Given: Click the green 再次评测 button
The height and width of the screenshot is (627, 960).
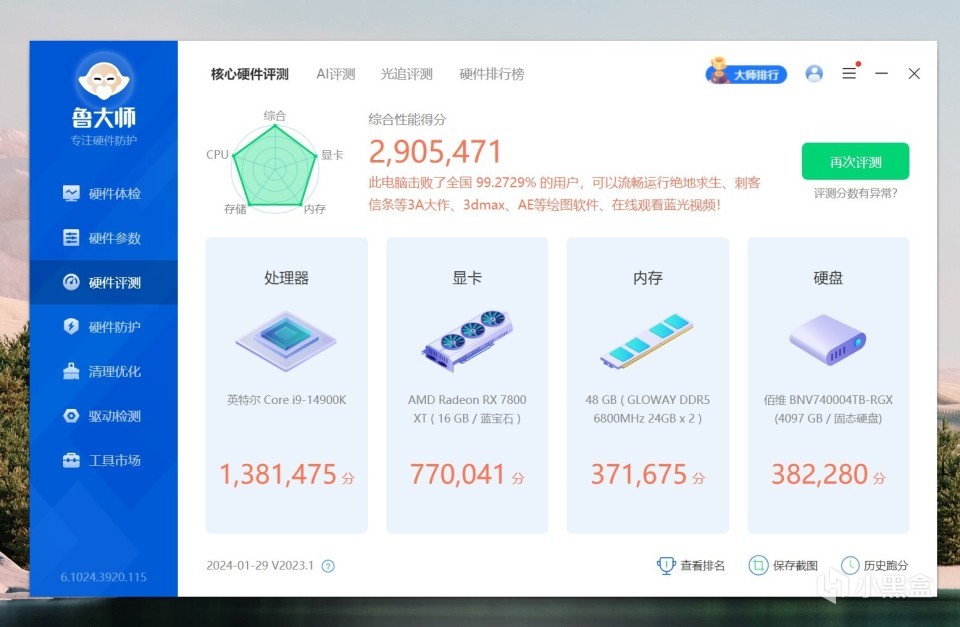Looking at the screenshot, I should coord(855,162).
